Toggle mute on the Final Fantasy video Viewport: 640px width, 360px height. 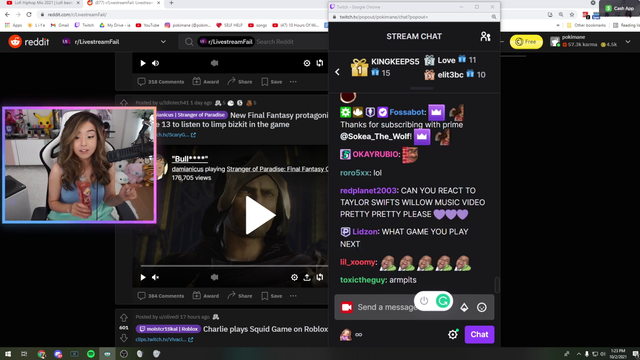pyautogui.click(x=156, y=277)
